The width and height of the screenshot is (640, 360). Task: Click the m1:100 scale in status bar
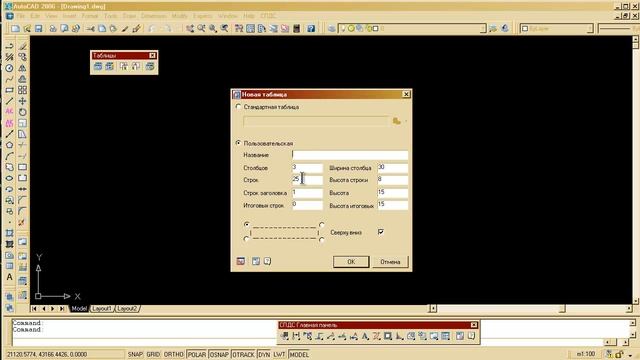click(586, 354)
